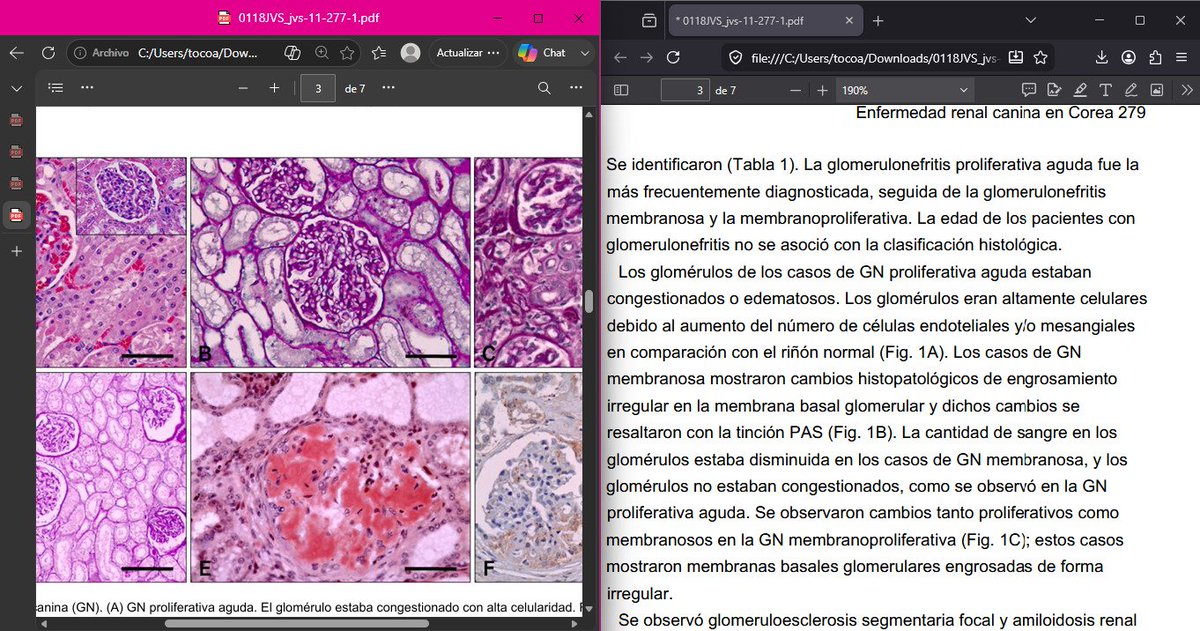
Task: Click the shield icon in Firefox address bar
Action: coord(736,58)
